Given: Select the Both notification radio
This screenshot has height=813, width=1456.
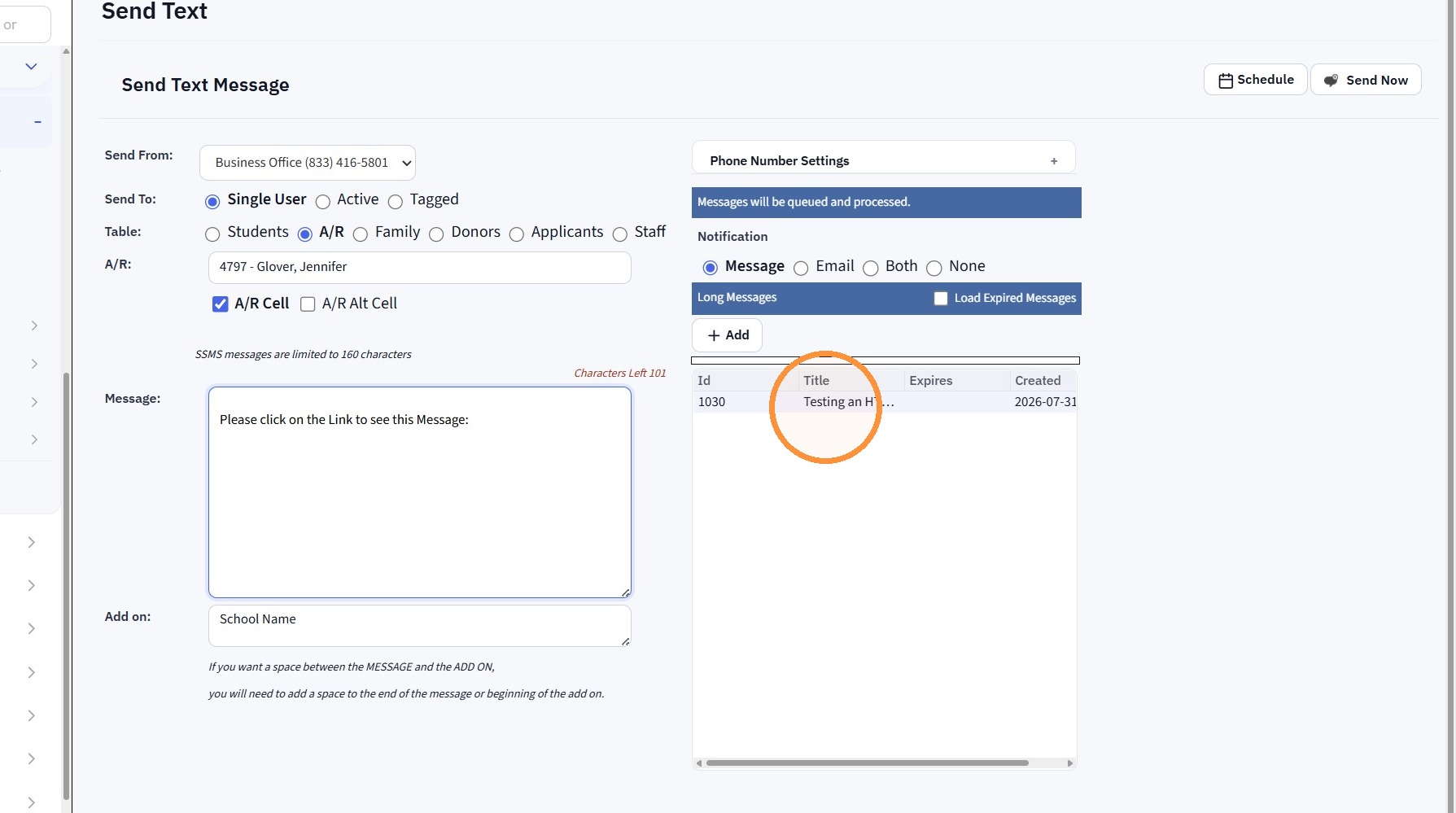Looking at the screenshot, I should pos(871,268).
